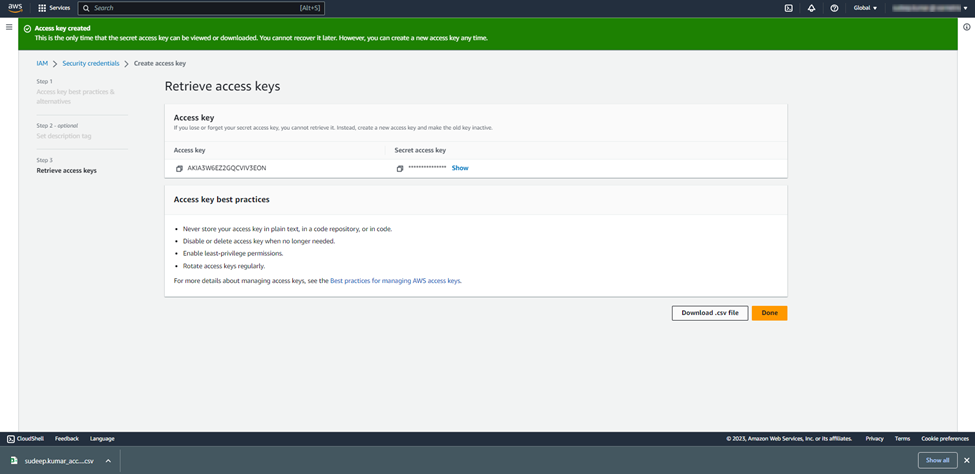975x474 pixels.
Task: Select the access key ID text
Action: click(227, 168)
